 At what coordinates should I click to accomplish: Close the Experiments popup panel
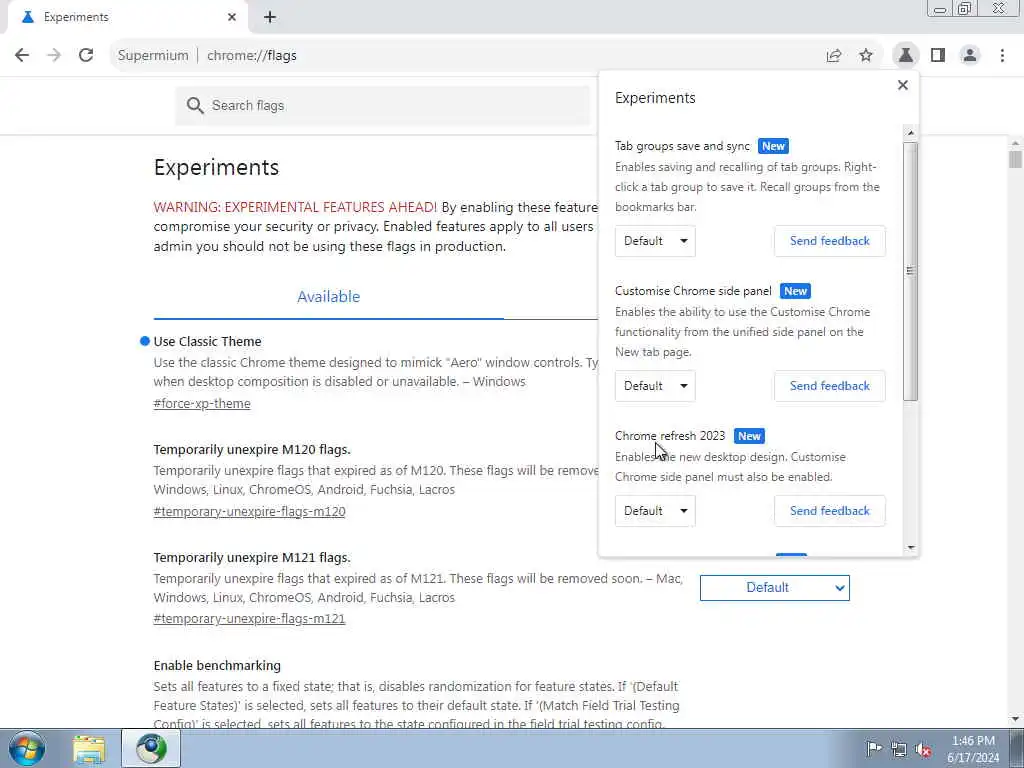click(903, 85)
